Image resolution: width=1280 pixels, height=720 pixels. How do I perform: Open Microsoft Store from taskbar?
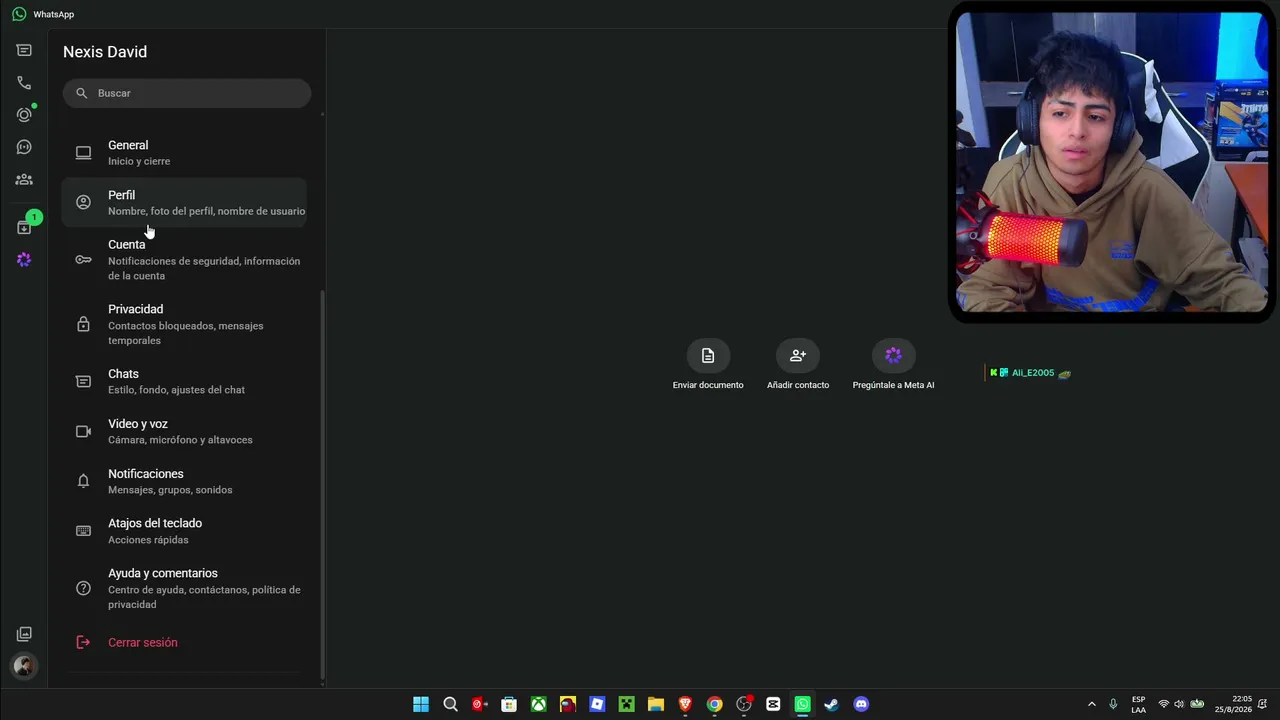[509, 704]
